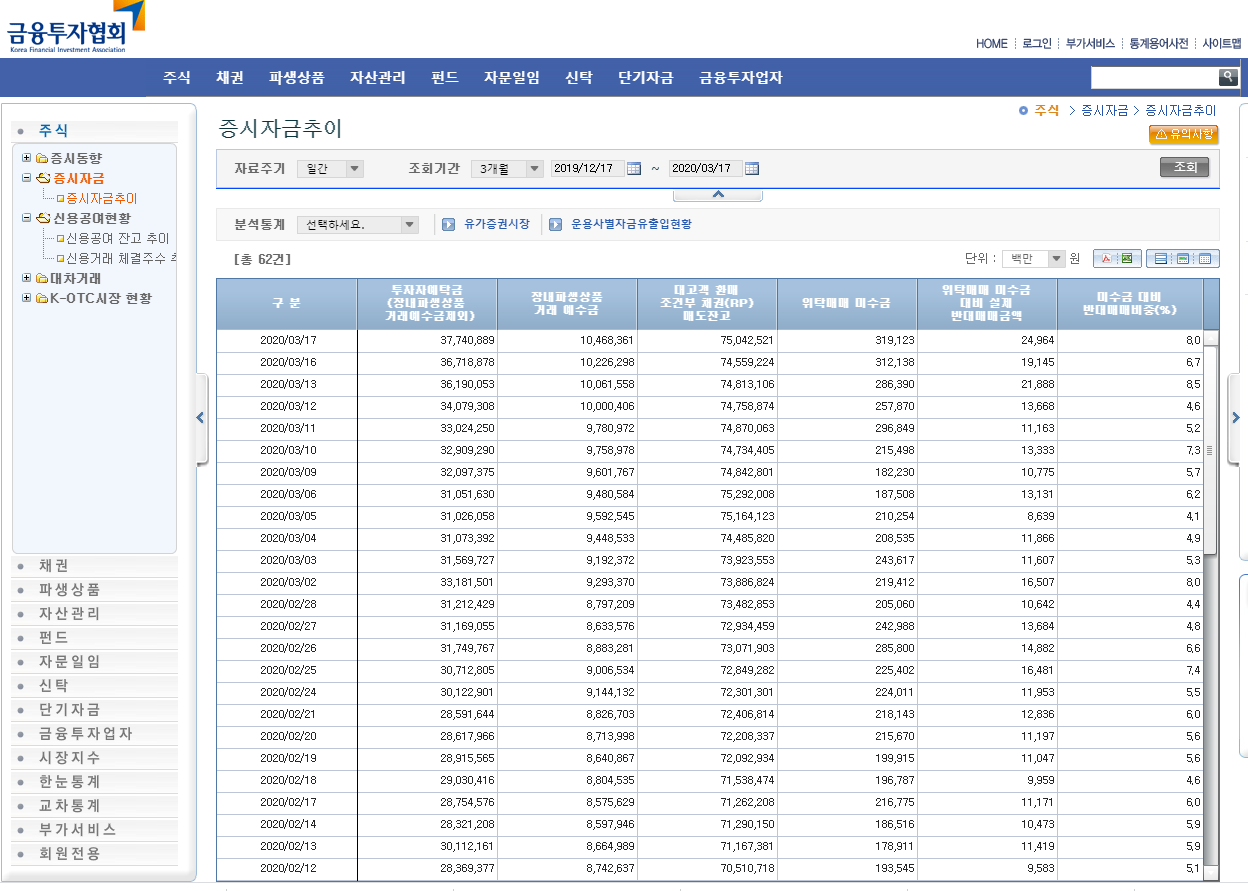Select 신용거래 체결주수 tree item

(121, 258)
